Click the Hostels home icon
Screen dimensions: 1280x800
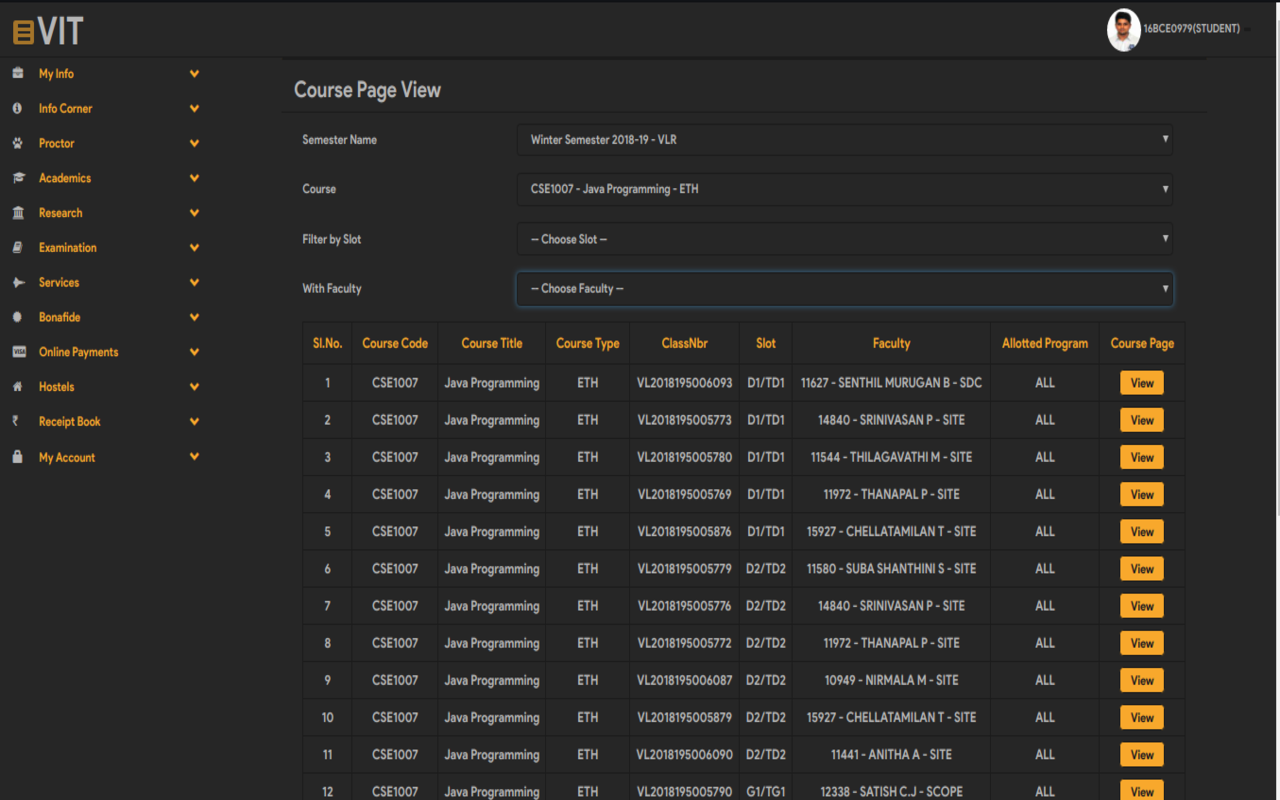pos(17,386)
